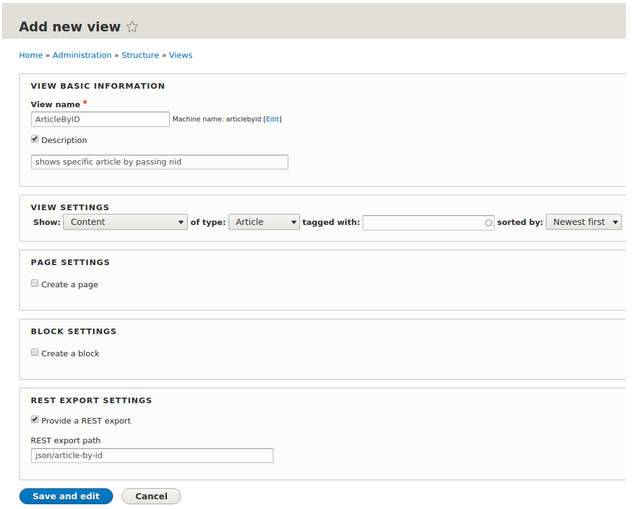Image resolution: width=636 pixels, height=509 pixels.
Task: Open the of type Article dropdown
Action: [x=264, y=222]
